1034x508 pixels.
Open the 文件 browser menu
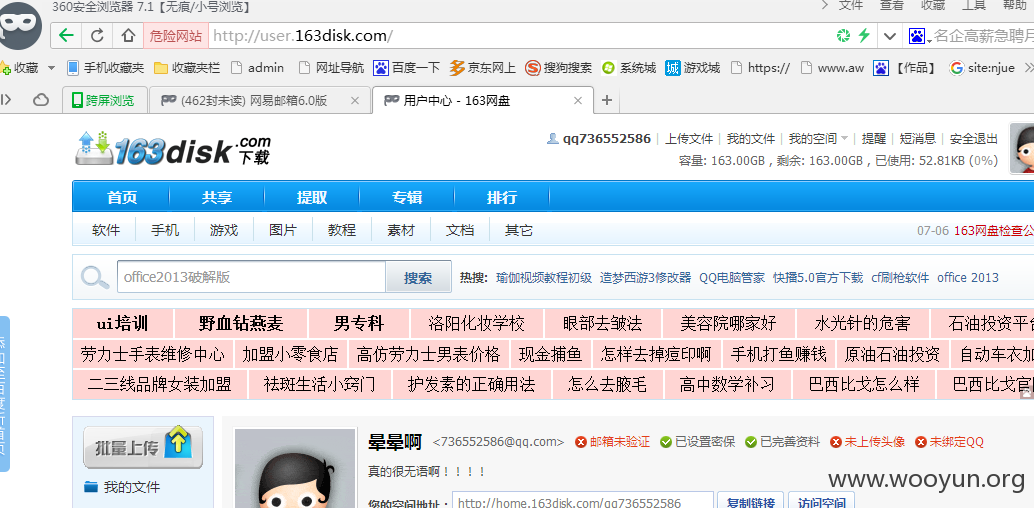coord(851,5)
